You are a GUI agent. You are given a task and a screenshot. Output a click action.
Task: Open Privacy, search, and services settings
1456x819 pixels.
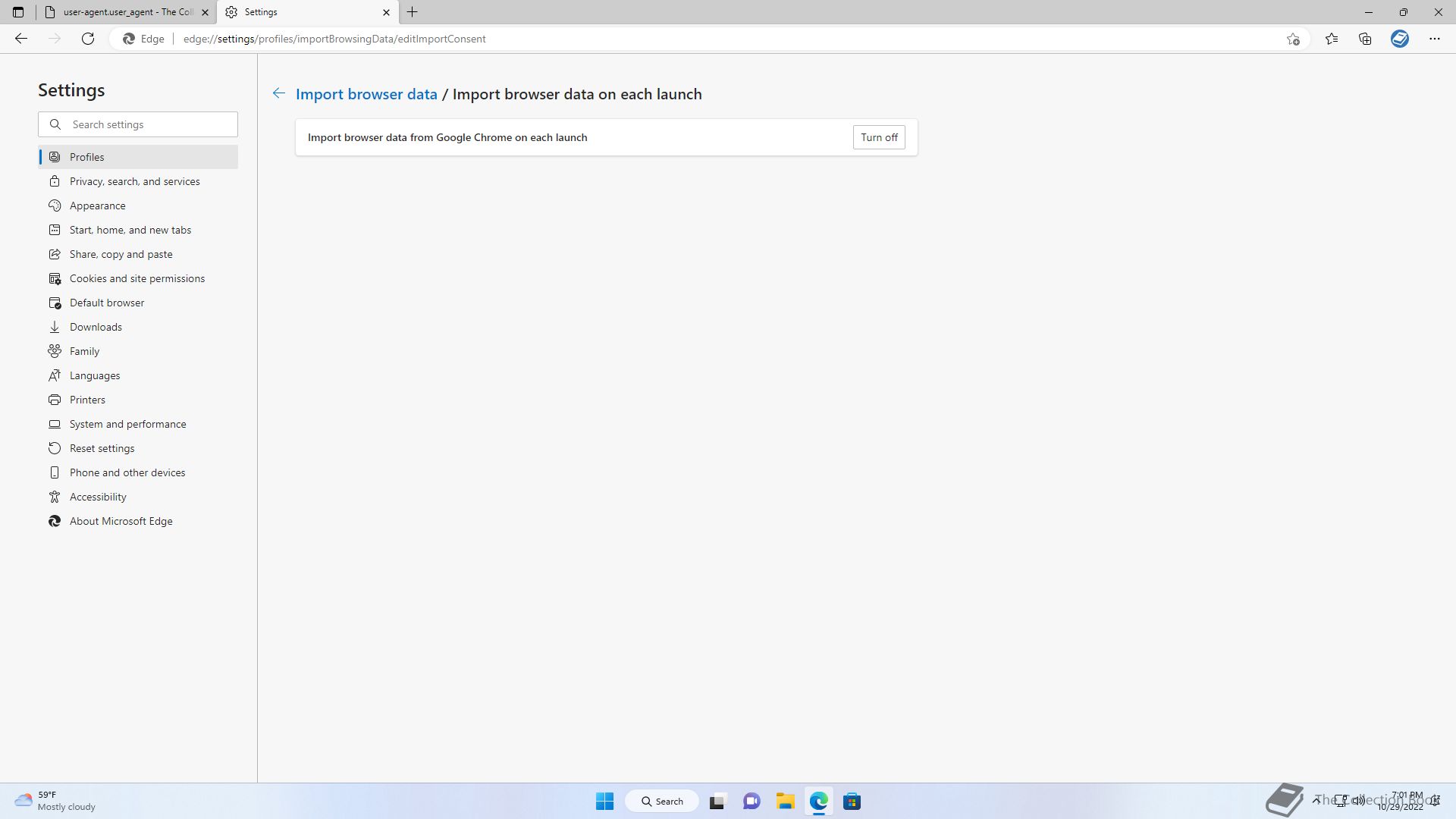coord(138,181)
